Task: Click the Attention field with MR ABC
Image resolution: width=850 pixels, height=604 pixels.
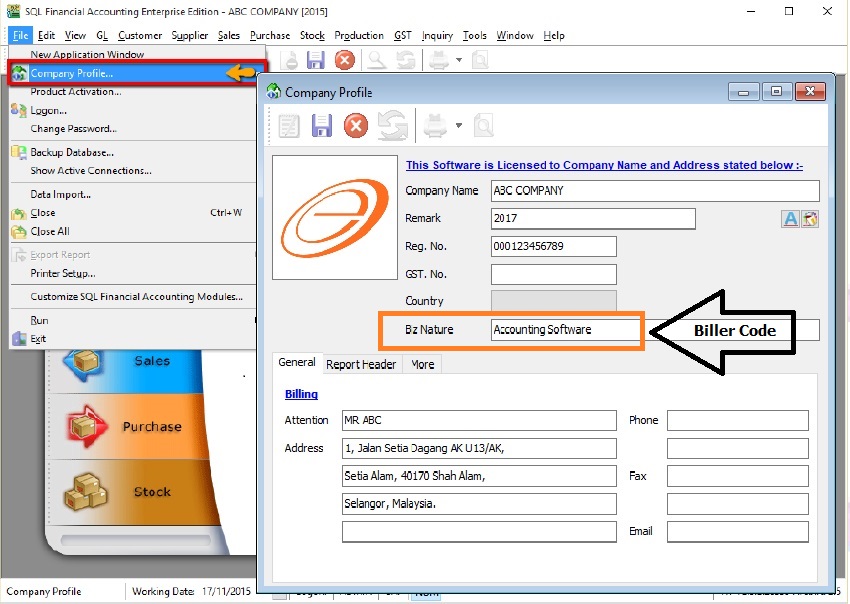Action: pyautogui.click(x=479, y=420)
